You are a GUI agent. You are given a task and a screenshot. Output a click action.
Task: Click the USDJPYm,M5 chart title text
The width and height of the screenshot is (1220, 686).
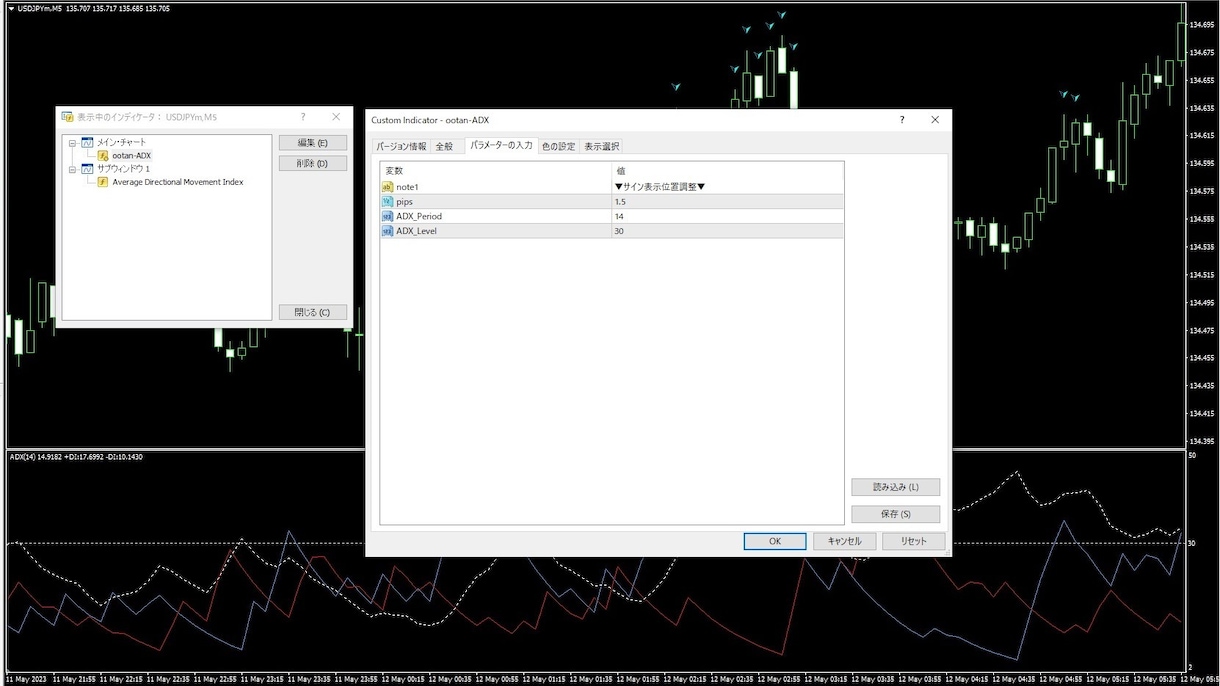[40, 8]
